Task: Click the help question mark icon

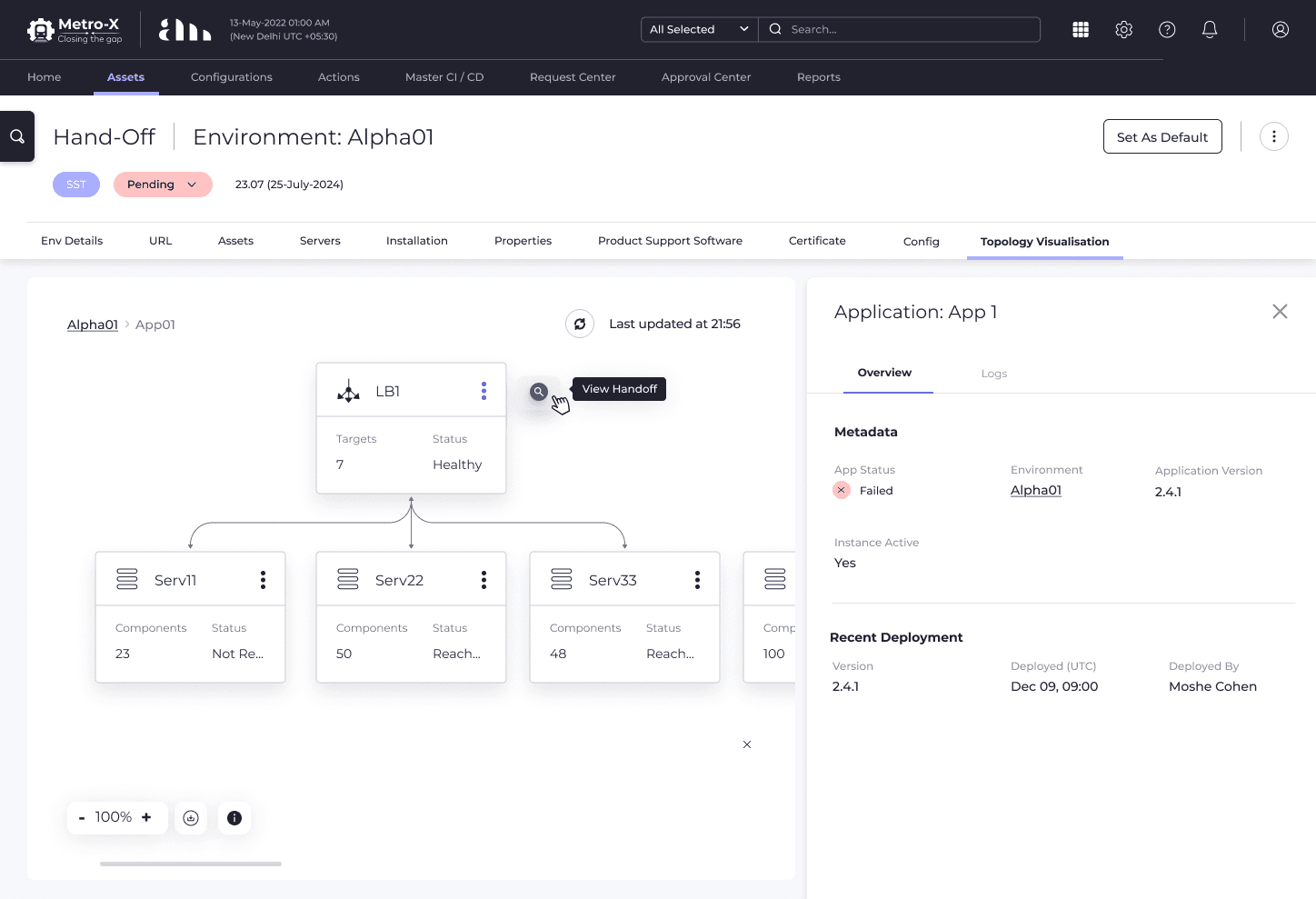Action: [x=1167, y=30]
